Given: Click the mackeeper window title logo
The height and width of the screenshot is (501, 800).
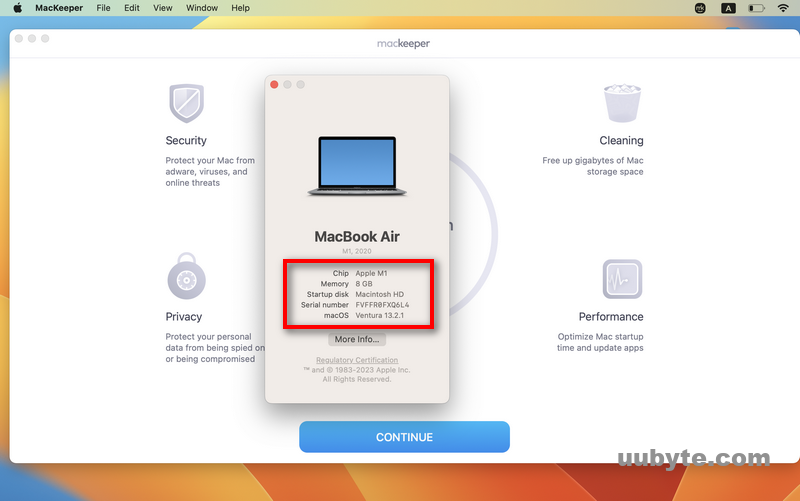Looking at the screenshot, I should click(x=403, y=44).
